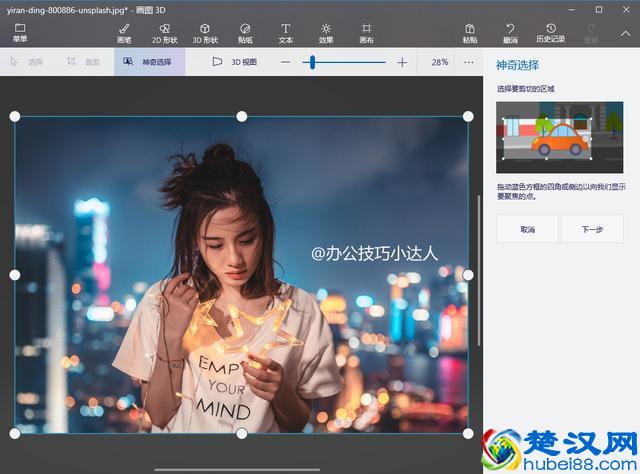Viewport: 640px width, 474px height.
Task: Click the greyed Redo icon
Action: coord(591,33)
